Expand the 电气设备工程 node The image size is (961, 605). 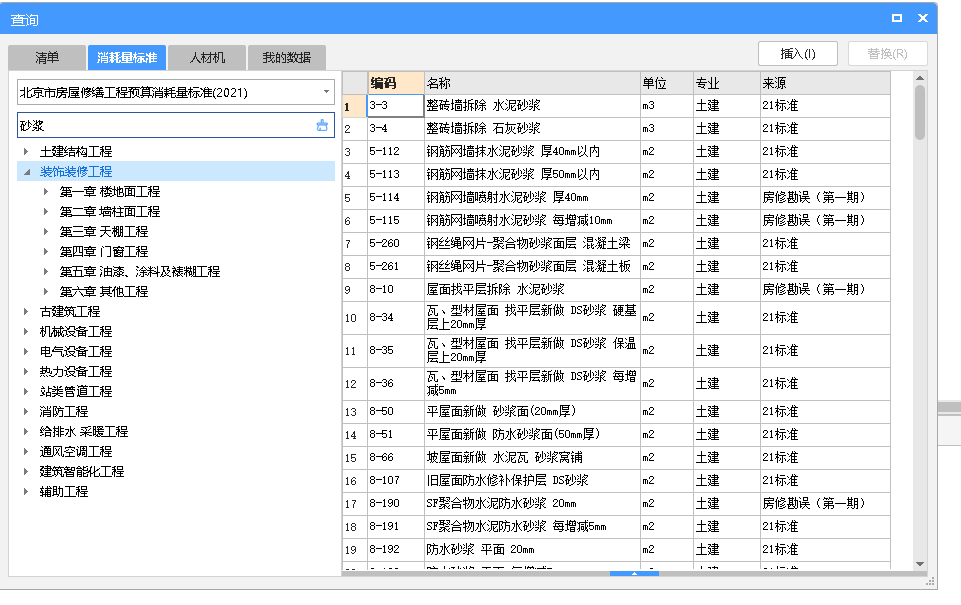pyautogui.click(x=26, y=351)
